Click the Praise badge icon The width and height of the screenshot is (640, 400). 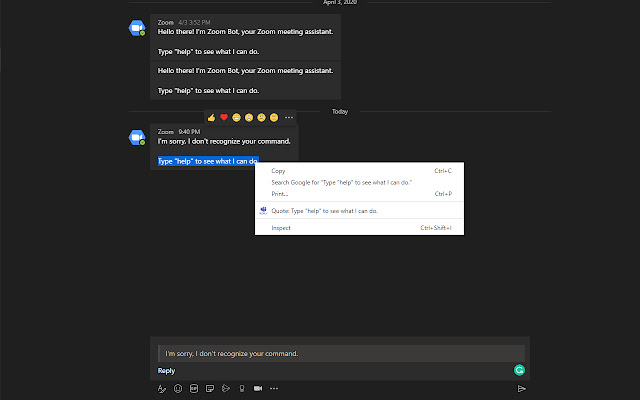[242, 389]
